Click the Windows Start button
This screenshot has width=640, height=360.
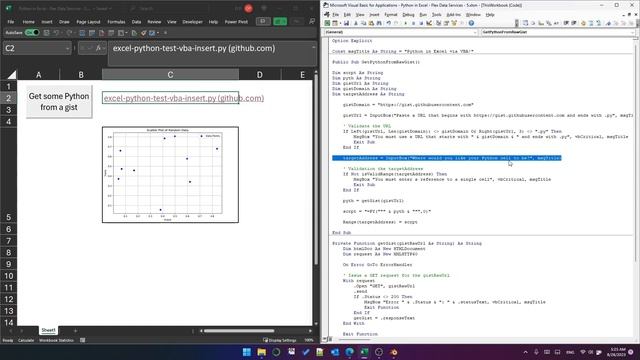click(x=247, y=352)
